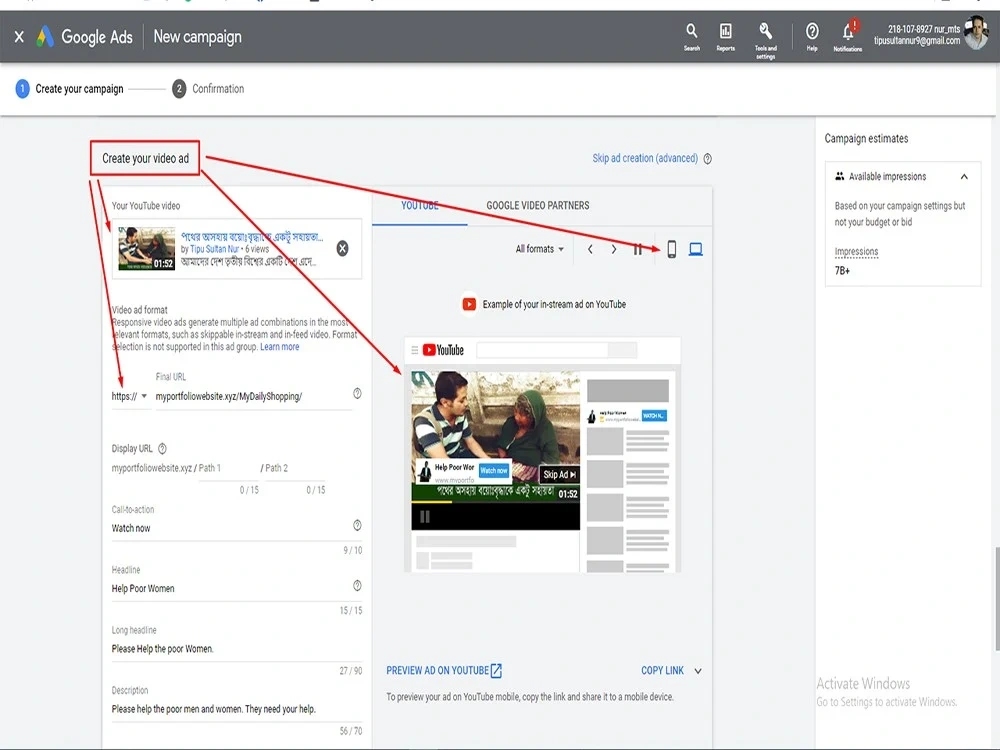Open the Tipu Sultan Nur channel link
Image resolution: width=1000 pixels, height=750 pixels.
214,249
